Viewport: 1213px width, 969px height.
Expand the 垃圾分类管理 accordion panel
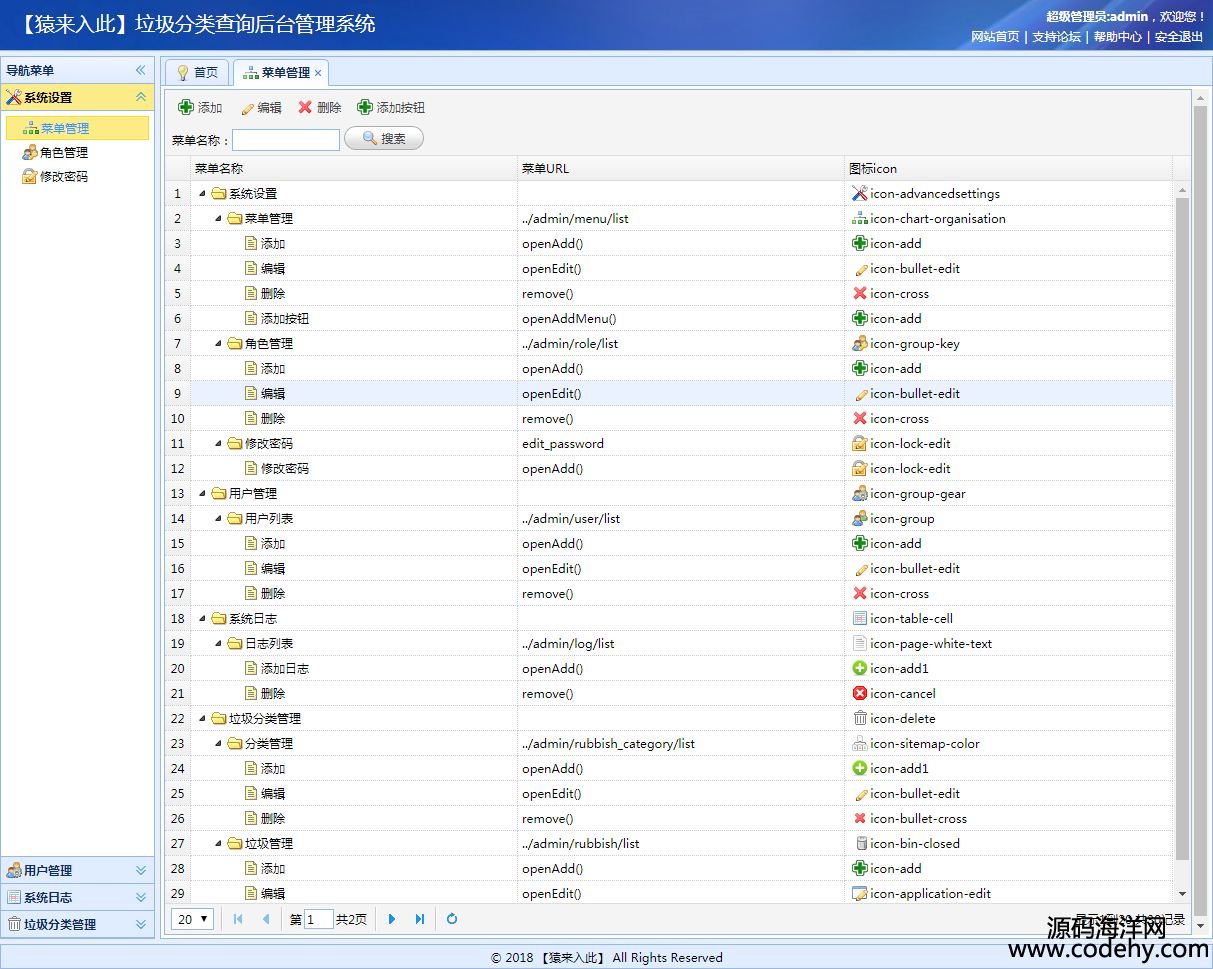141,924
